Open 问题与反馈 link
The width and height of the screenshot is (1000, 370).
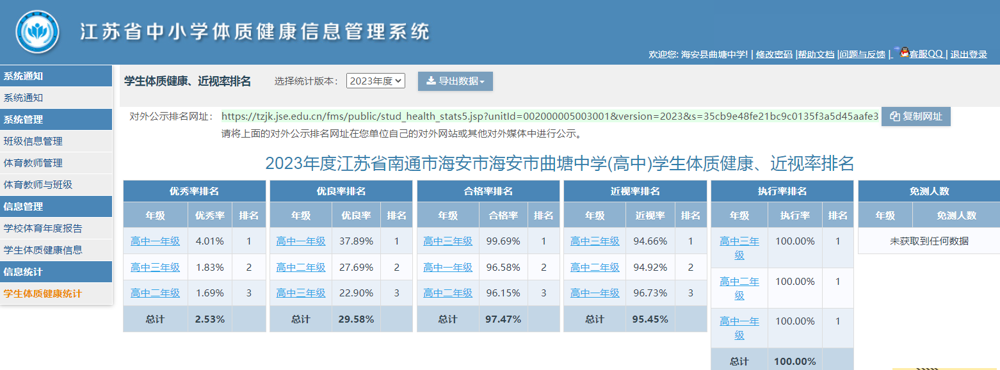coord(862,55)
